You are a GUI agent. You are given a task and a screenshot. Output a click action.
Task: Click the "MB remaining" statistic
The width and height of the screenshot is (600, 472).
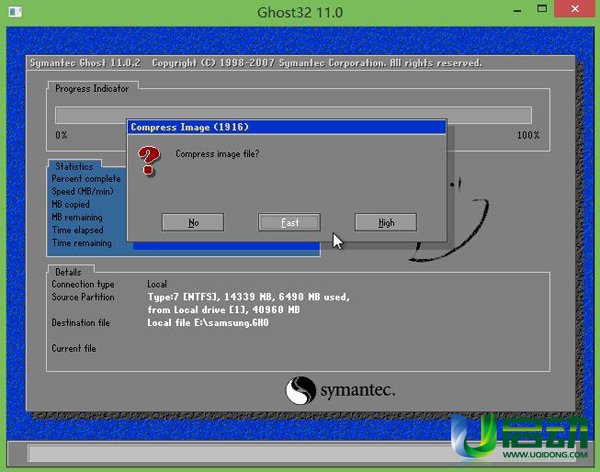point(77,217)
